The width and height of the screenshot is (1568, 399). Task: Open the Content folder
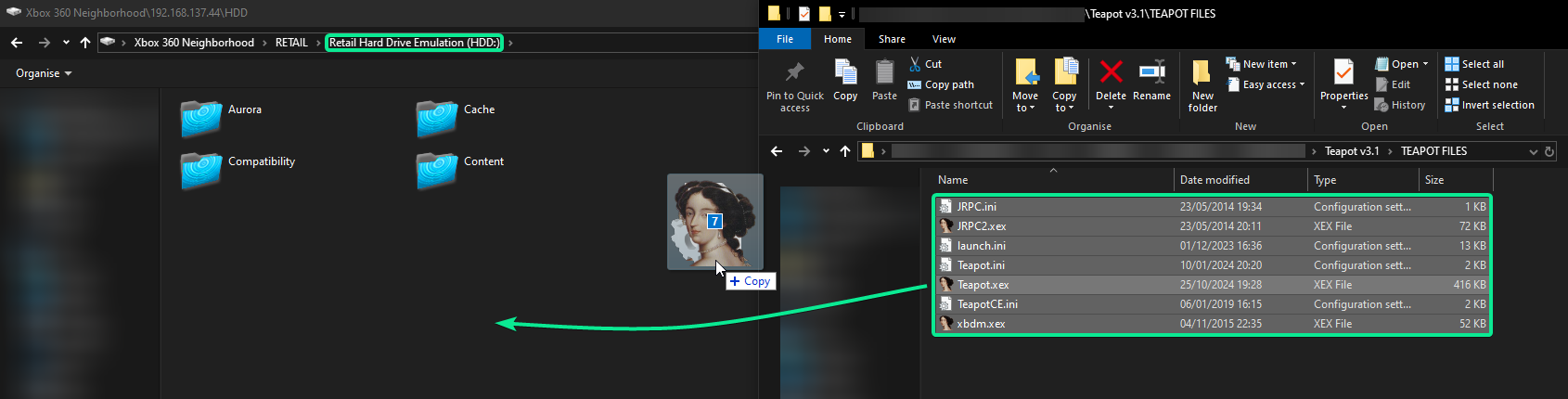point(460,170)
